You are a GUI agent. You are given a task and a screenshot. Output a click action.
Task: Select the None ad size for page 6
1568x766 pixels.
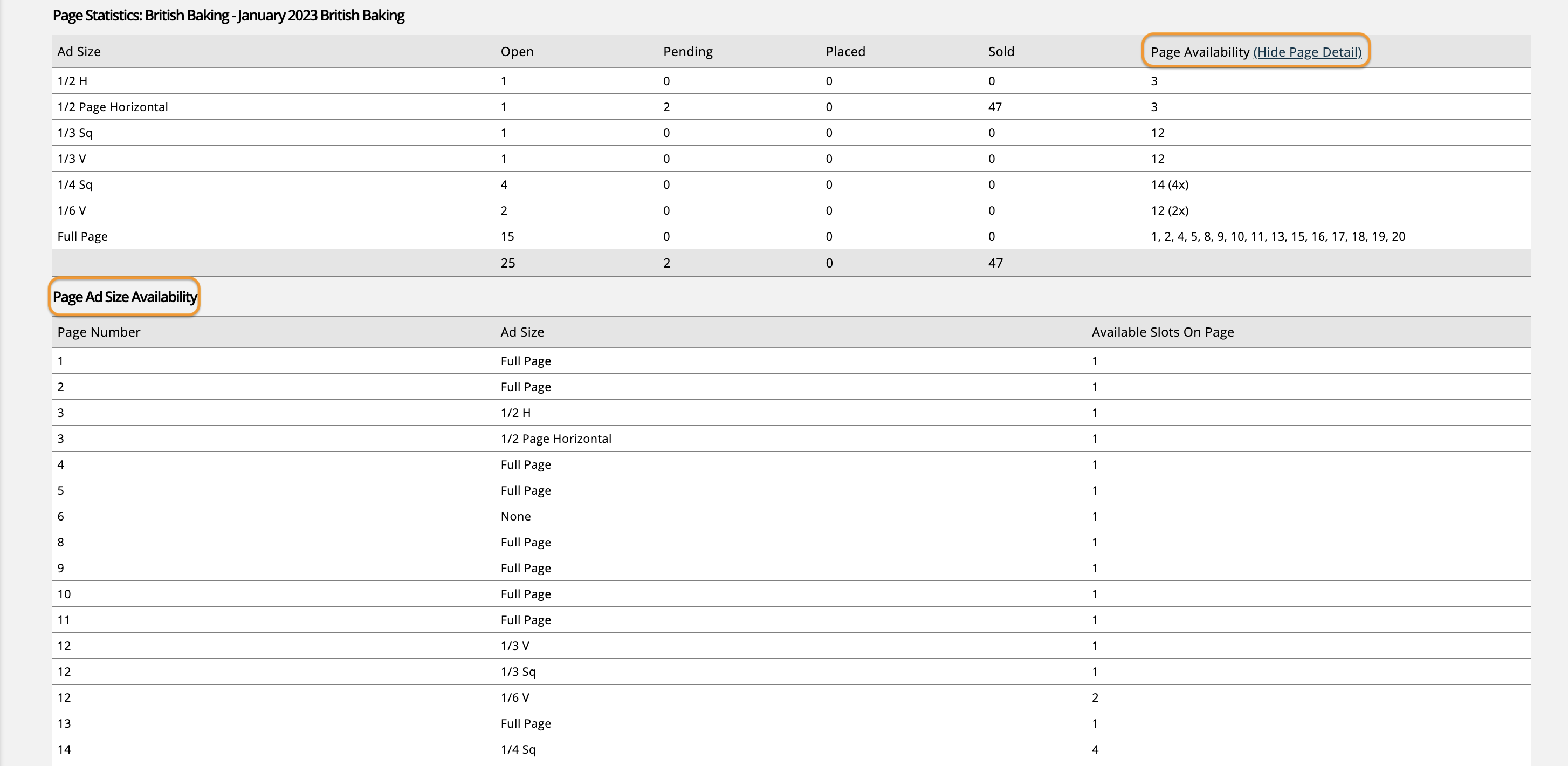[515, 517]
